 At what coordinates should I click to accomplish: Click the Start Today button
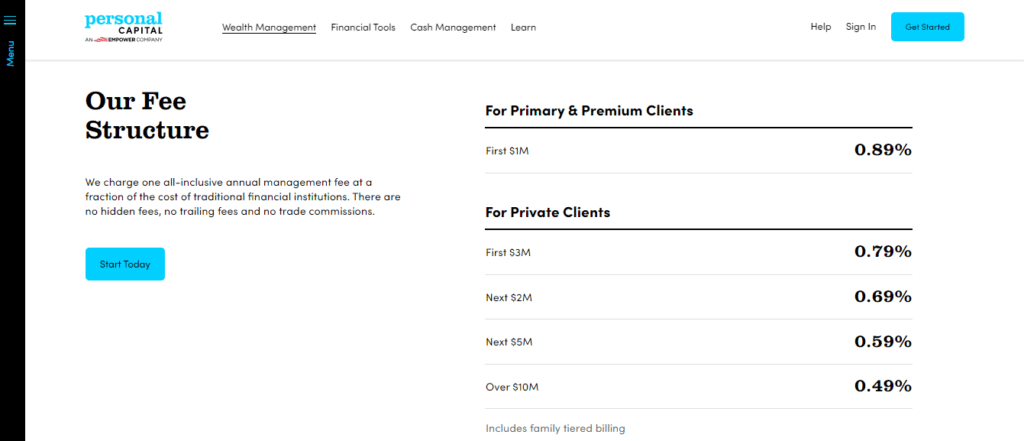point(125,264)
